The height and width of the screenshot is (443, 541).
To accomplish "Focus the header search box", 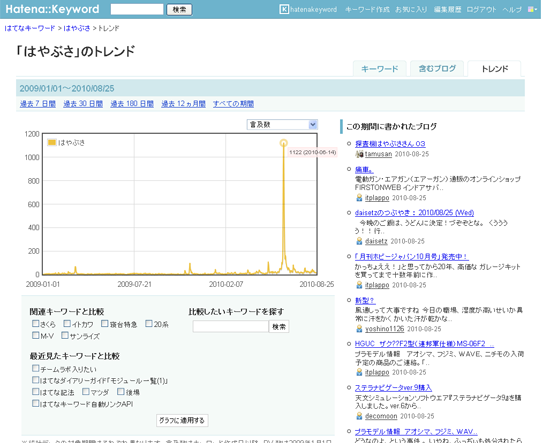I will [x=137, y=9].
